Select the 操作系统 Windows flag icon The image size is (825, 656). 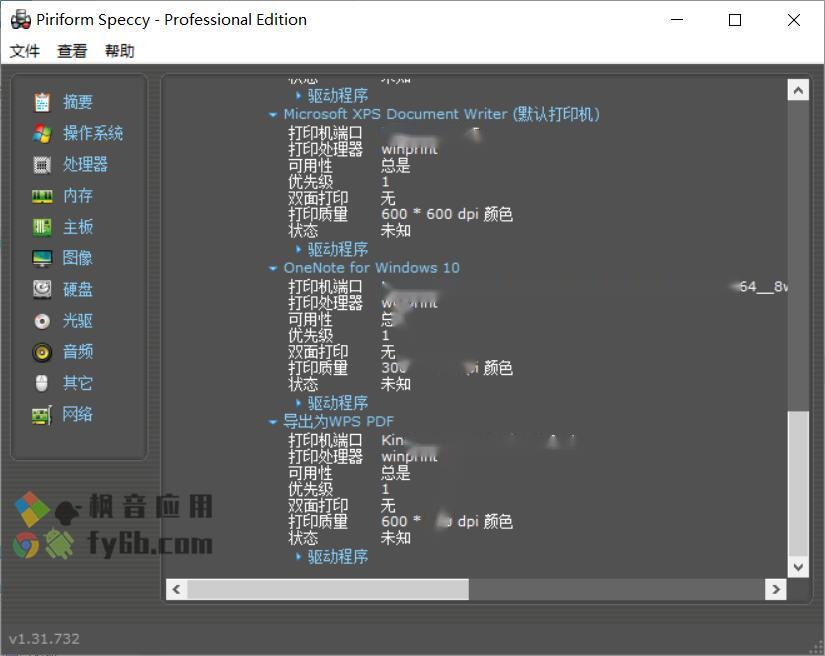click(x=42, y=134)
